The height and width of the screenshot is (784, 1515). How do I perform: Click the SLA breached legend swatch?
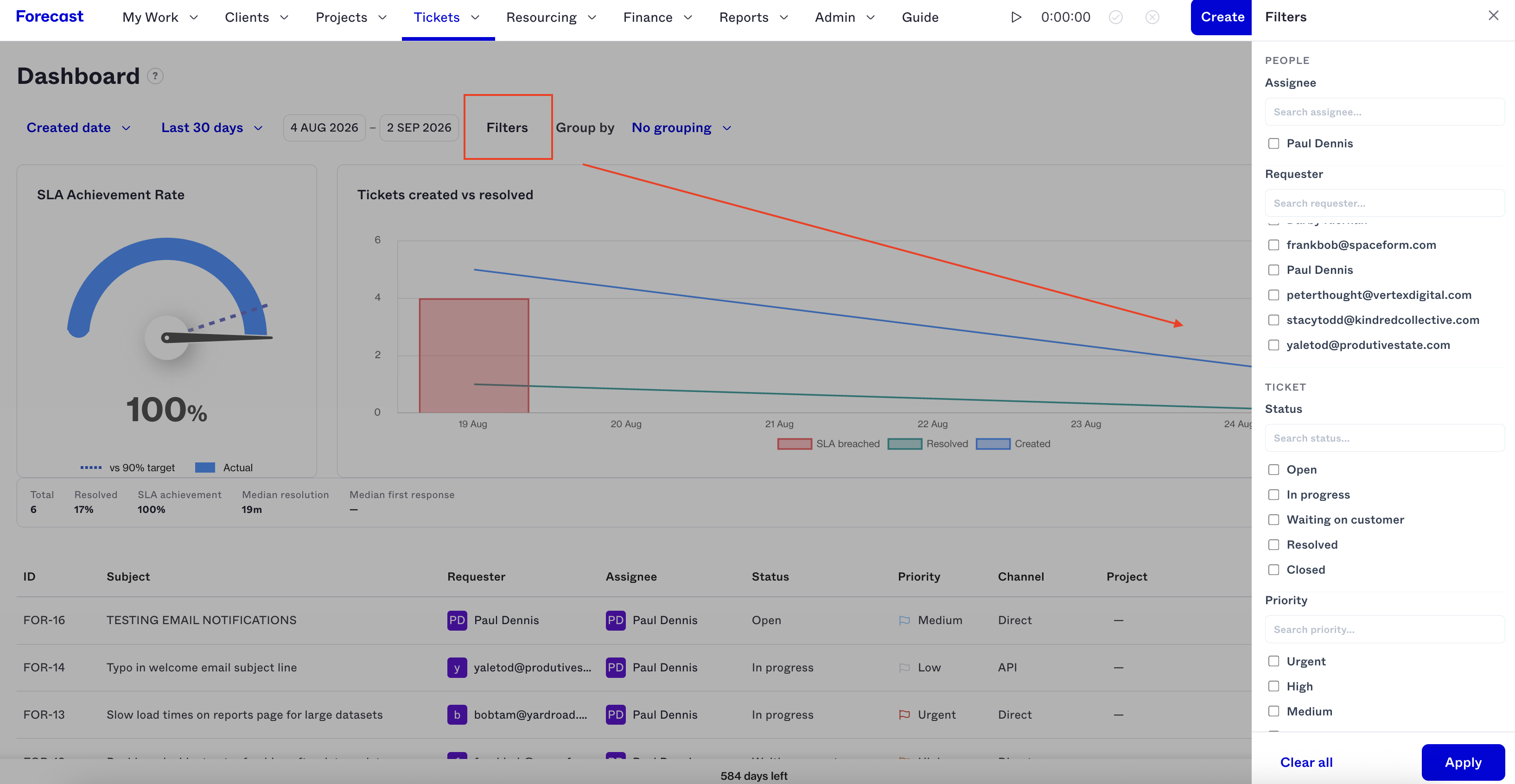tap(795, 444)
